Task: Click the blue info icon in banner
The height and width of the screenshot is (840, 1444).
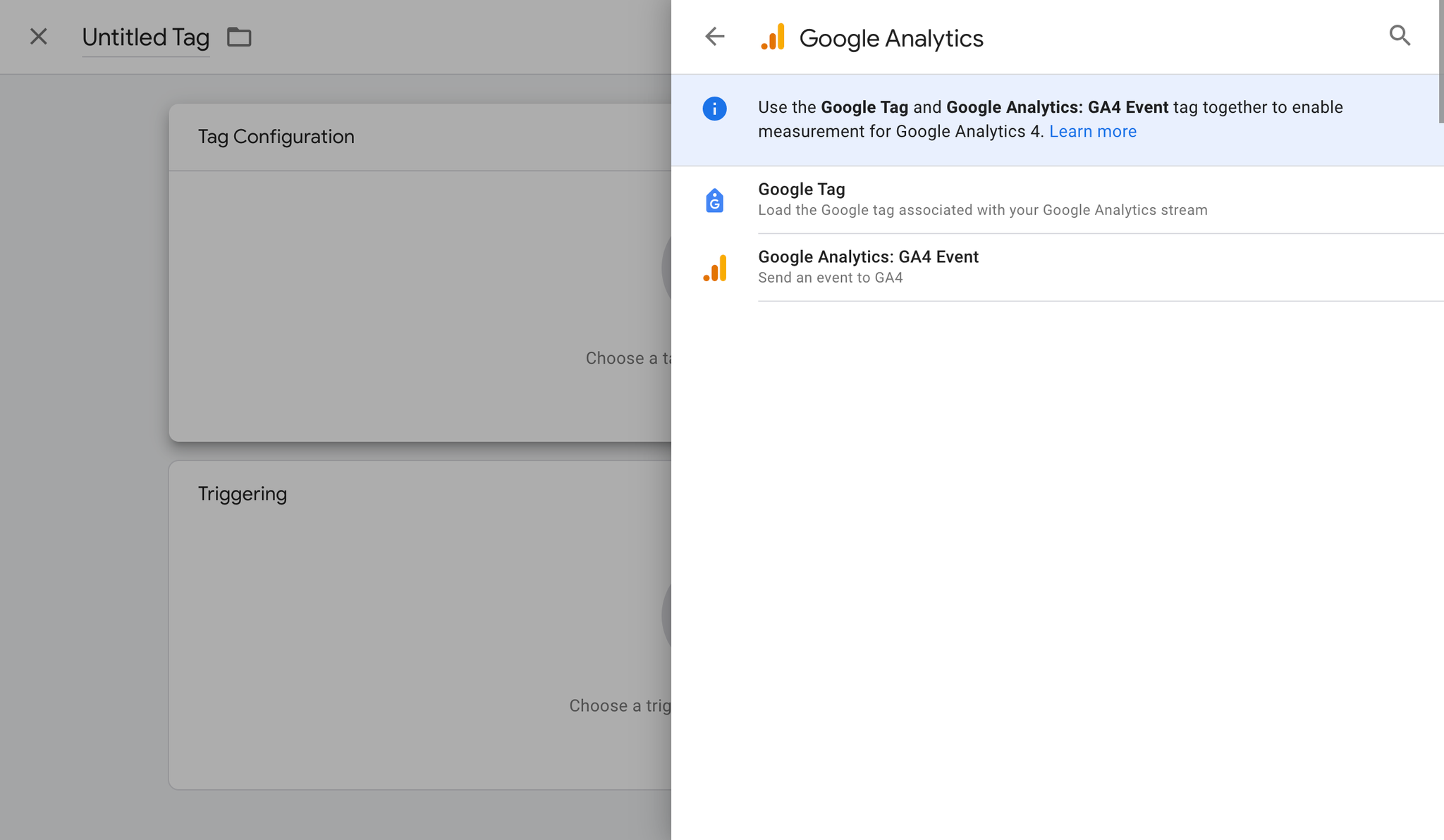Action: 714,109
